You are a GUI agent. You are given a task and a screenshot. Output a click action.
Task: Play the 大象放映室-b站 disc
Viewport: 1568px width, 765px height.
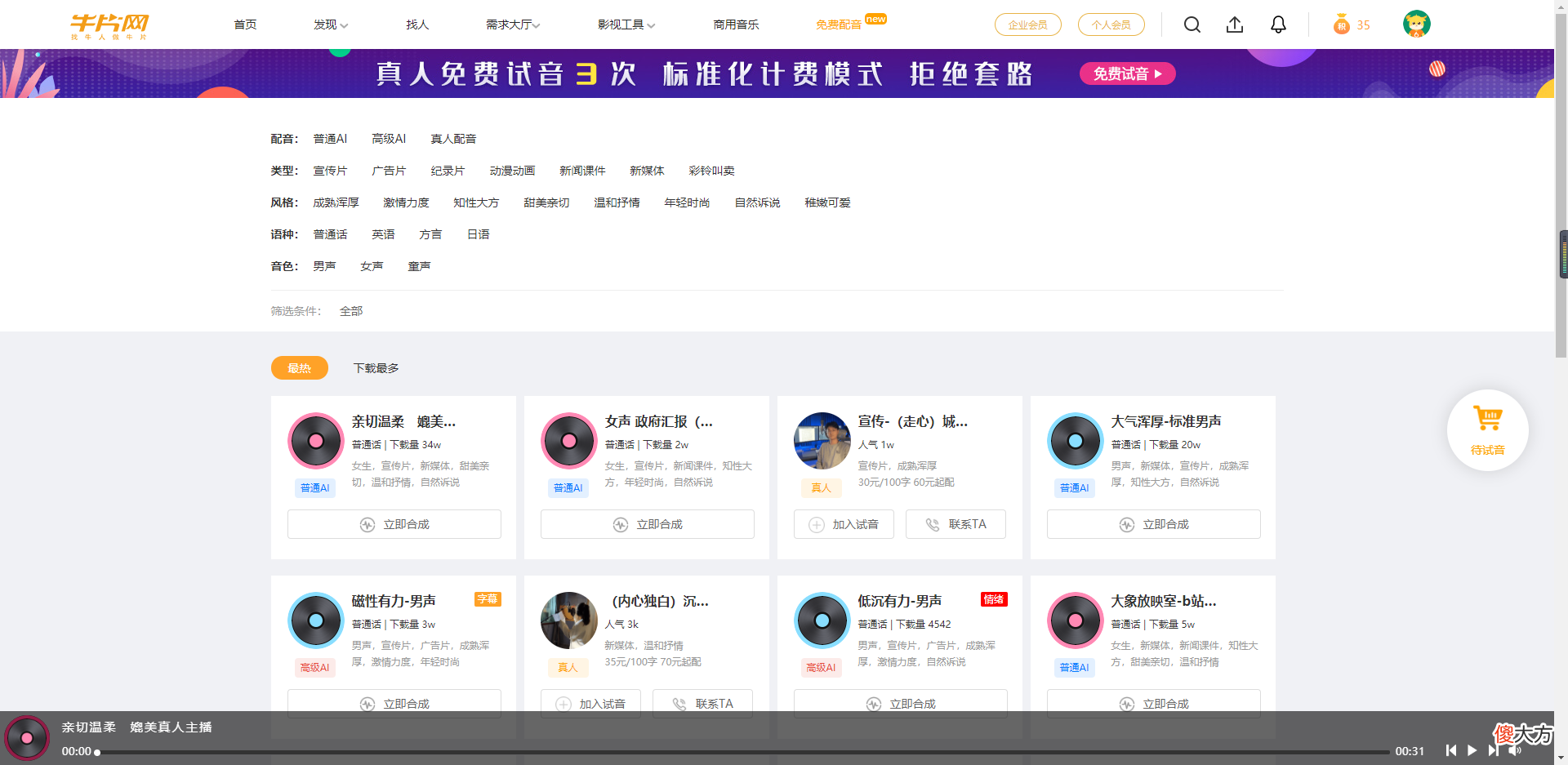(x=1076, y=620)
